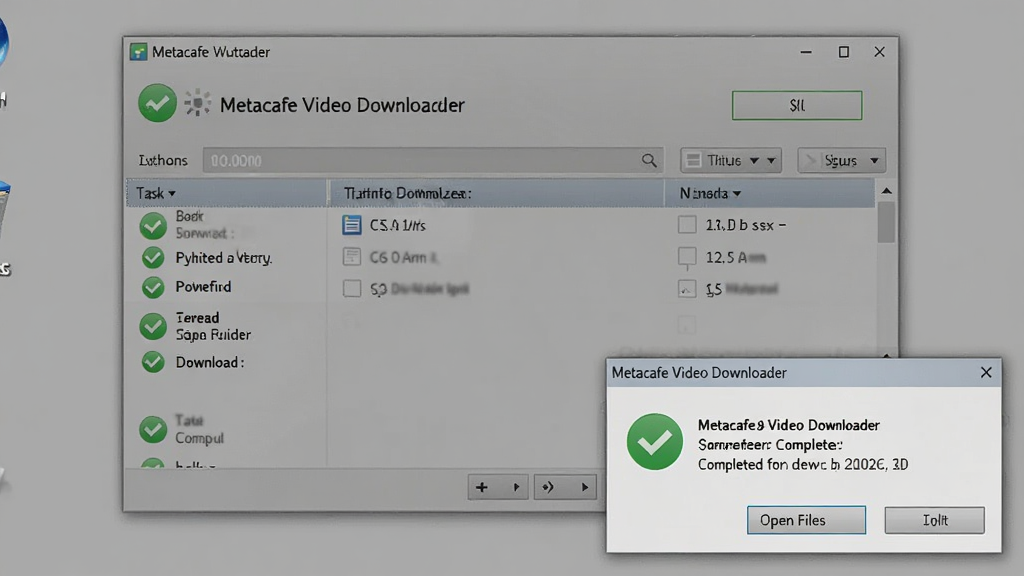1024x576 pixels.
Task: Click the play arrow beside the plus button
Action: (x=516, y=487)
